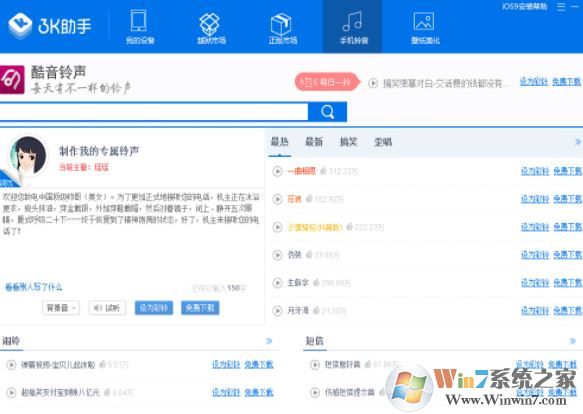This screenshot has height=414, width=583.
Task: Play the 支付宝到账八亿元 alarm ringtone
Action: 11,392
